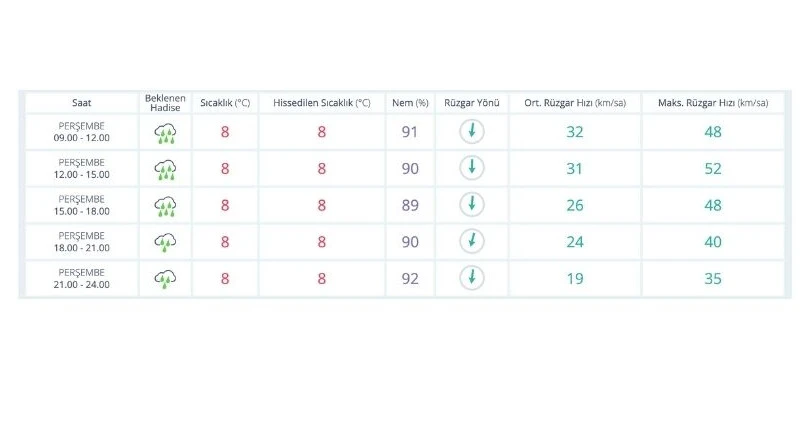
Task: Click wind direction arrow for 12.00 - 15.00
Action: click(x=471, y=168)
